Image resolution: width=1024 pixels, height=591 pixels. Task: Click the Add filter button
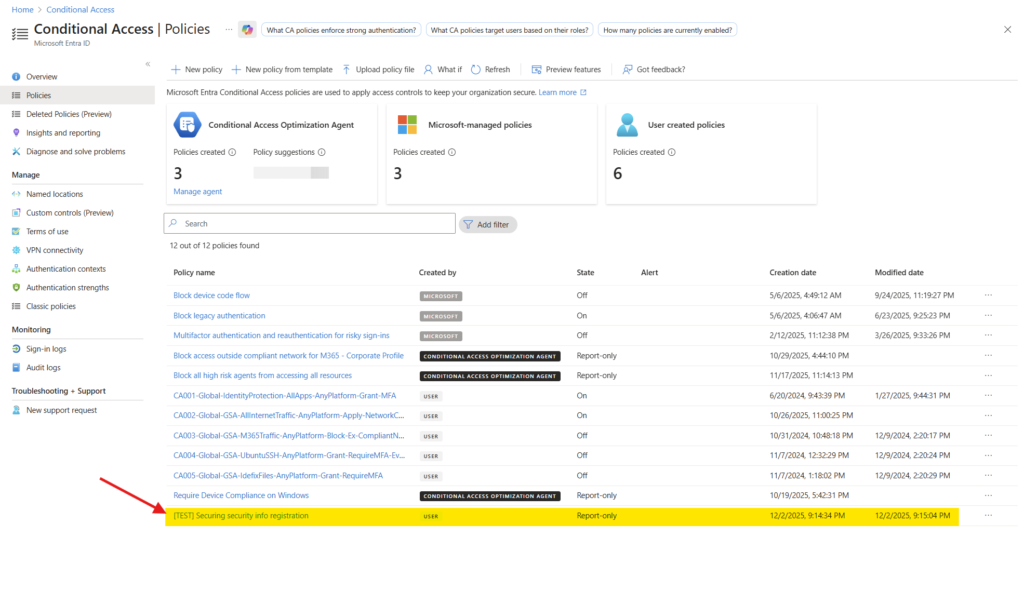(x=487, y=225)
